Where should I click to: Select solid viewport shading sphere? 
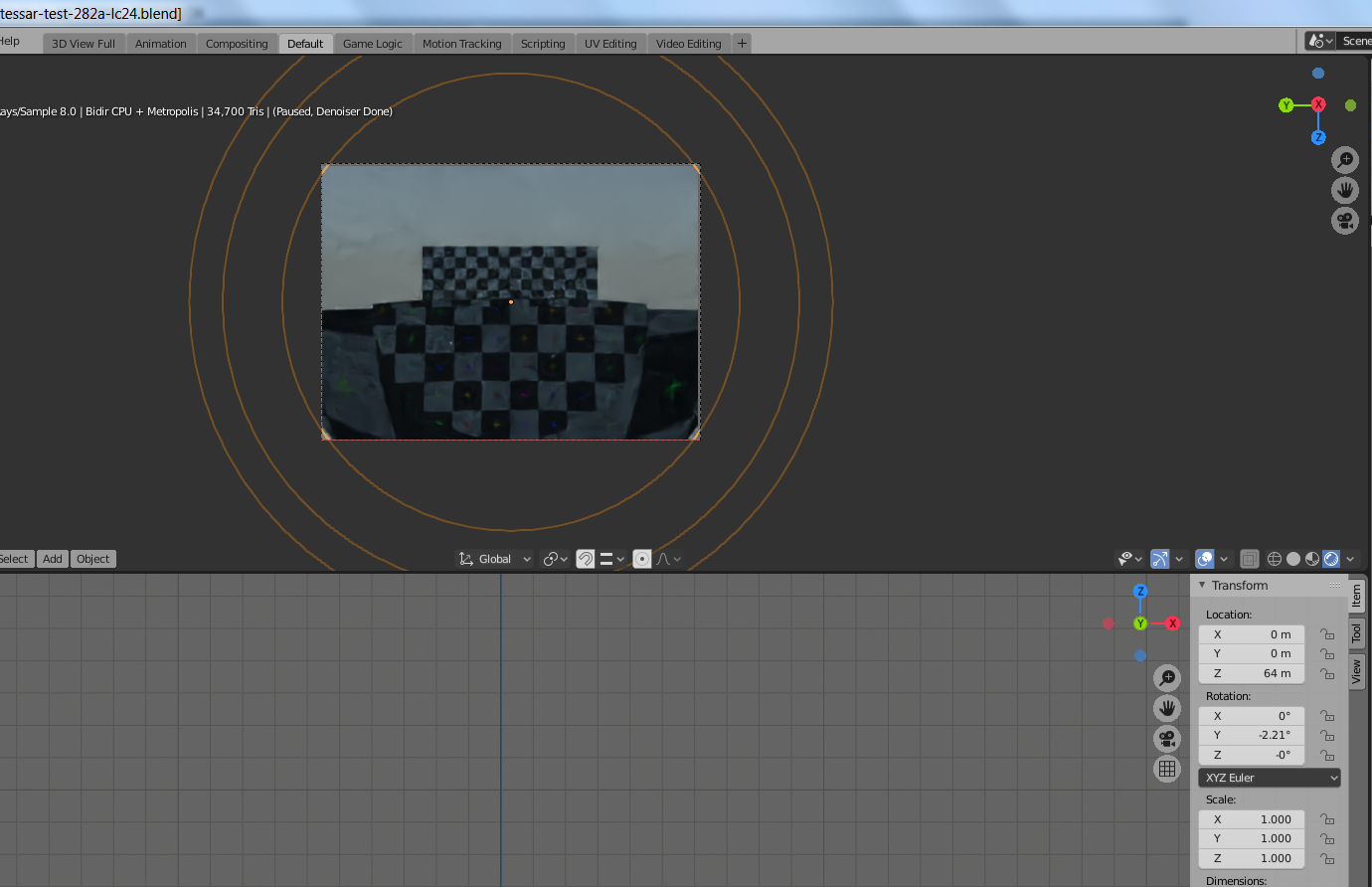click(x=1293, y=559)
